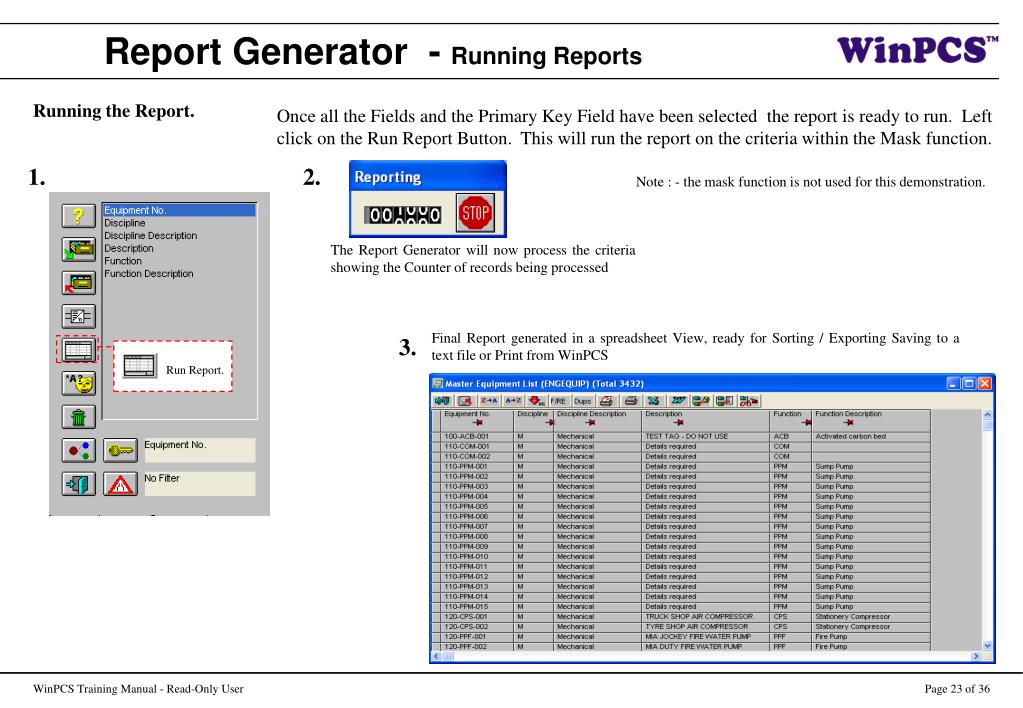Open the mask function button

tap(78, 316)
